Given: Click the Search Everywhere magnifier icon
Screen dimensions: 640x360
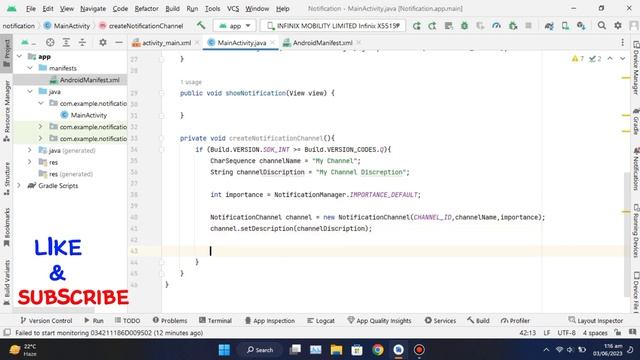Looking at the screenshot, I should click(x=602, y=26).
